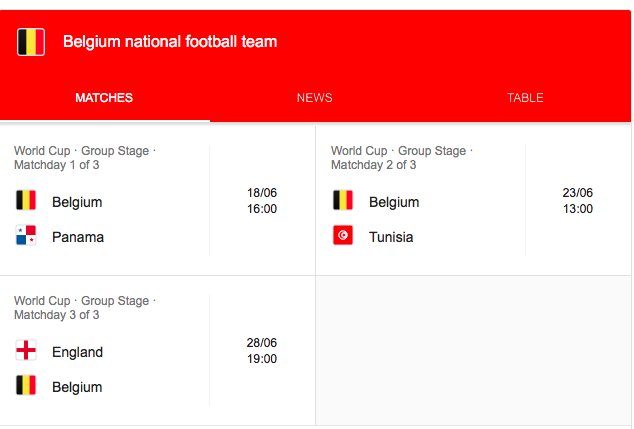This screenshot has width=634, height=429.
Task: Click the Belgium flag in the red header
Action: [31, 42]
